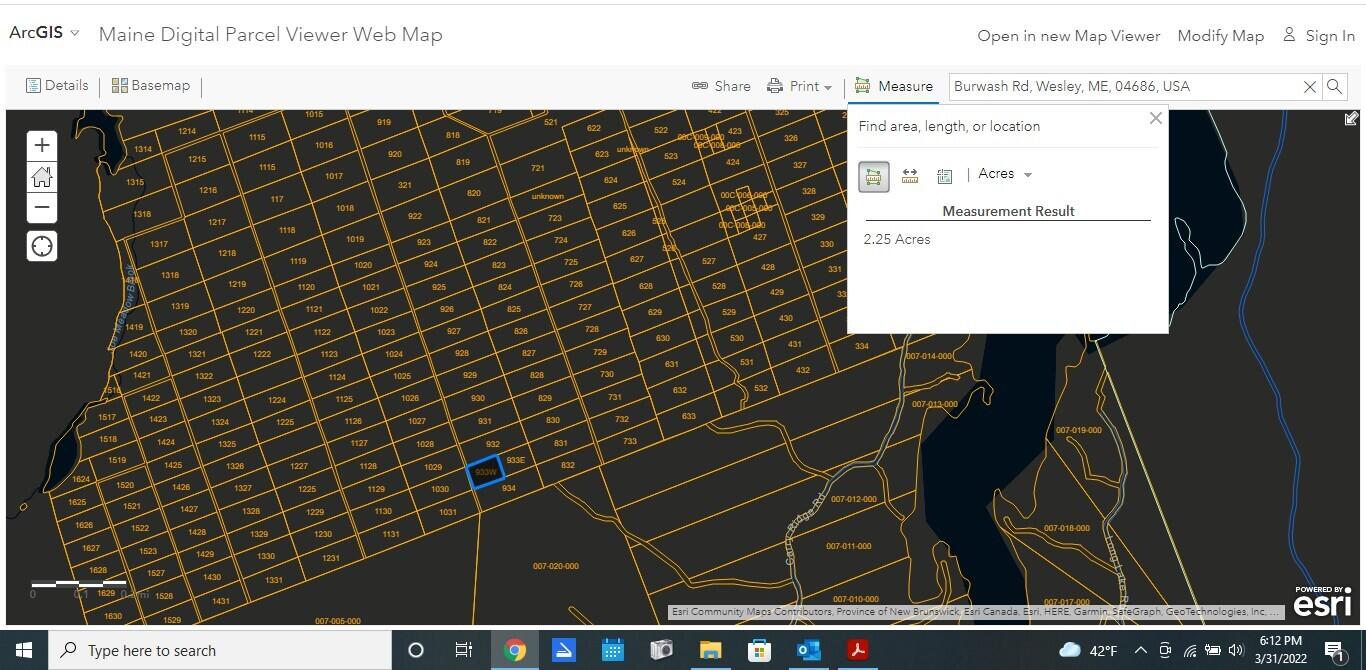Screen dimensions: 1366x670
Task: Select the Area measurement tool
Action: point(873,176)
